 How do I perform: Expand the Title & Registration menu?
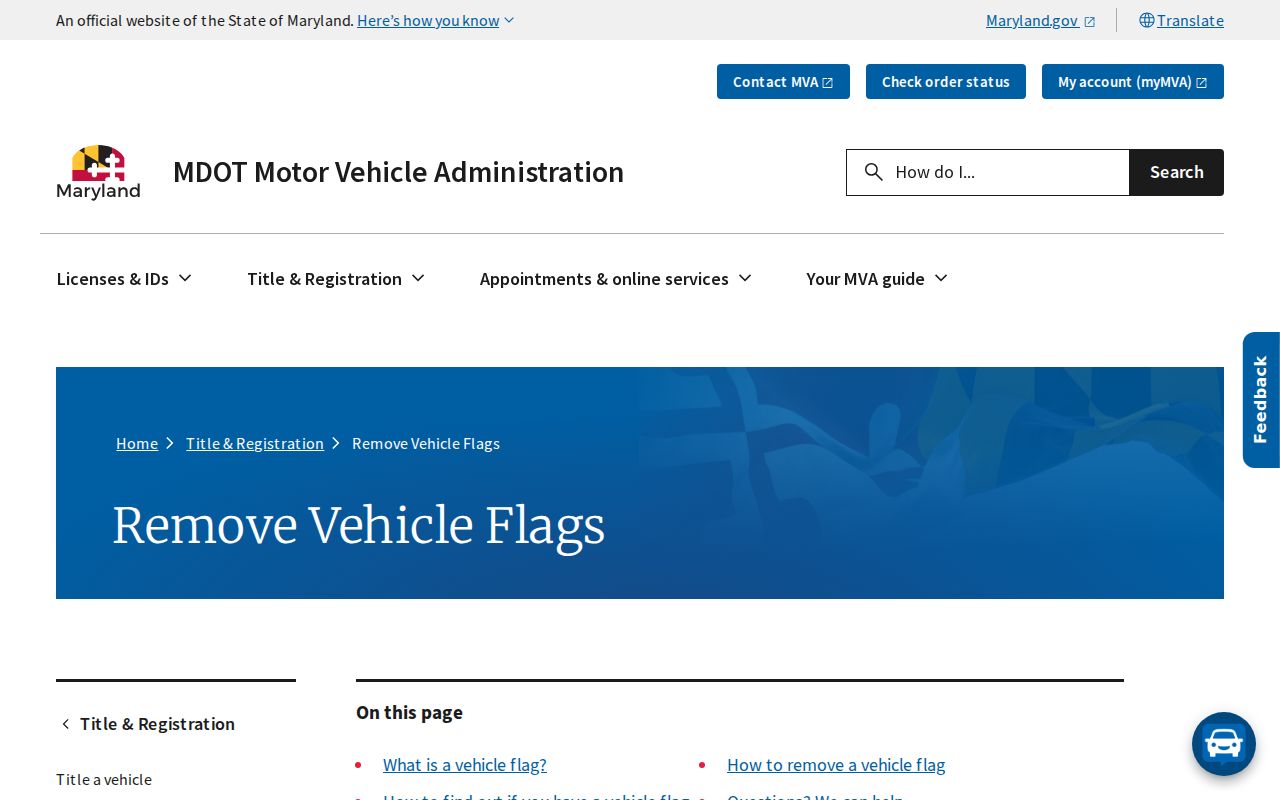[336, 279]
